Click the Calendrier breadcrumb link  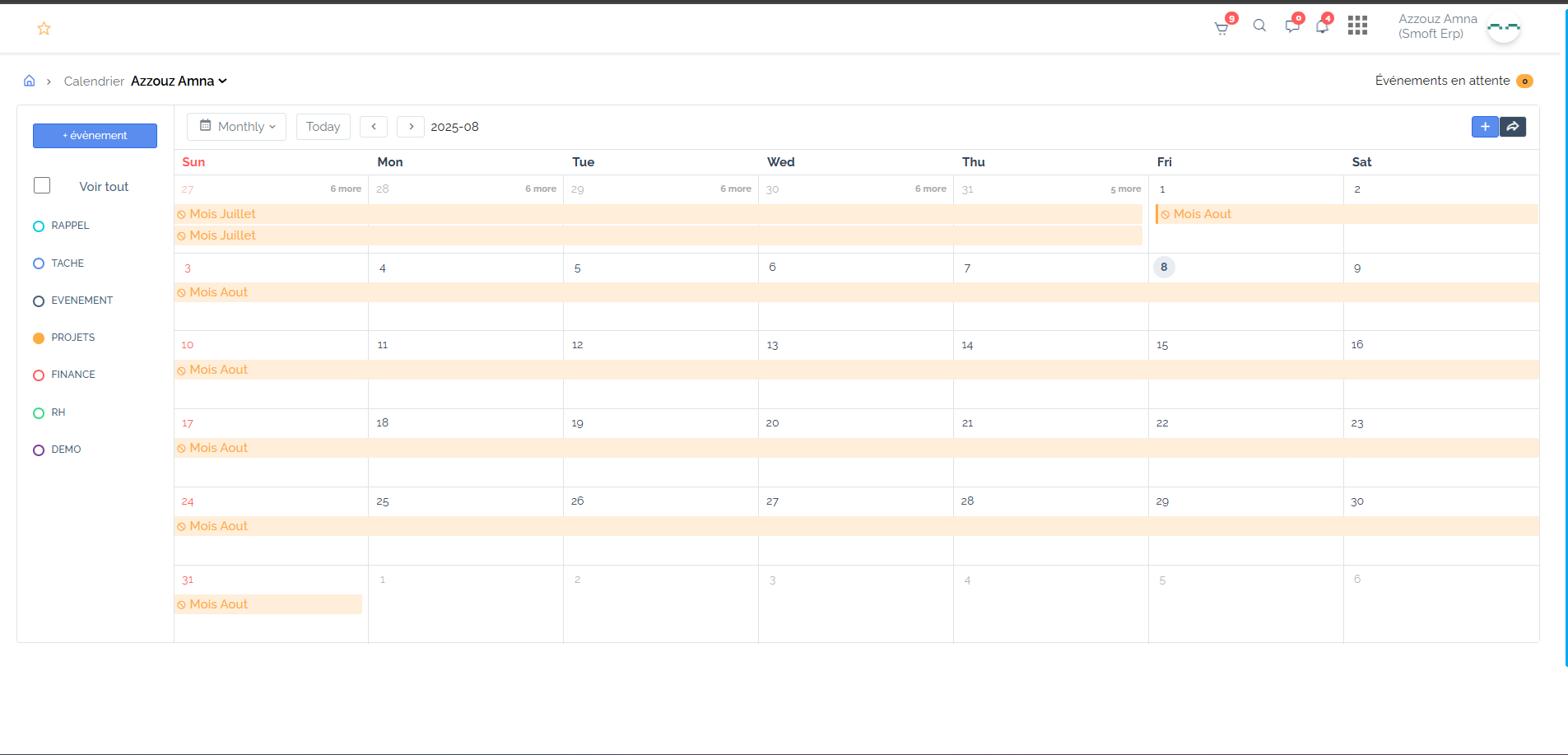click(x=94, y=81)
